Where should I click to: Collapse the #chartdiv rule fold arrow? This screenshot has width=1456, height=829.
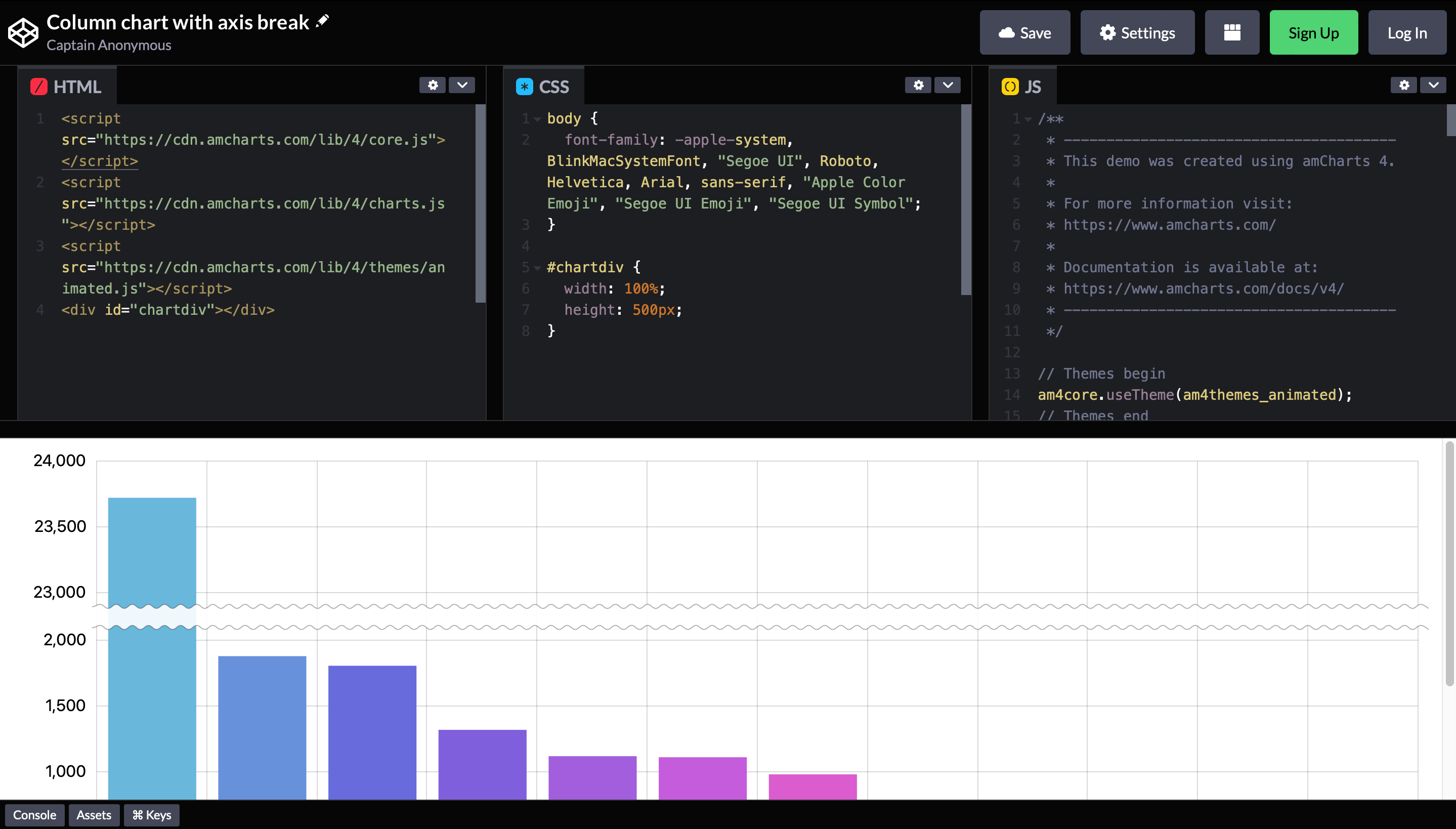coord(537,268)
